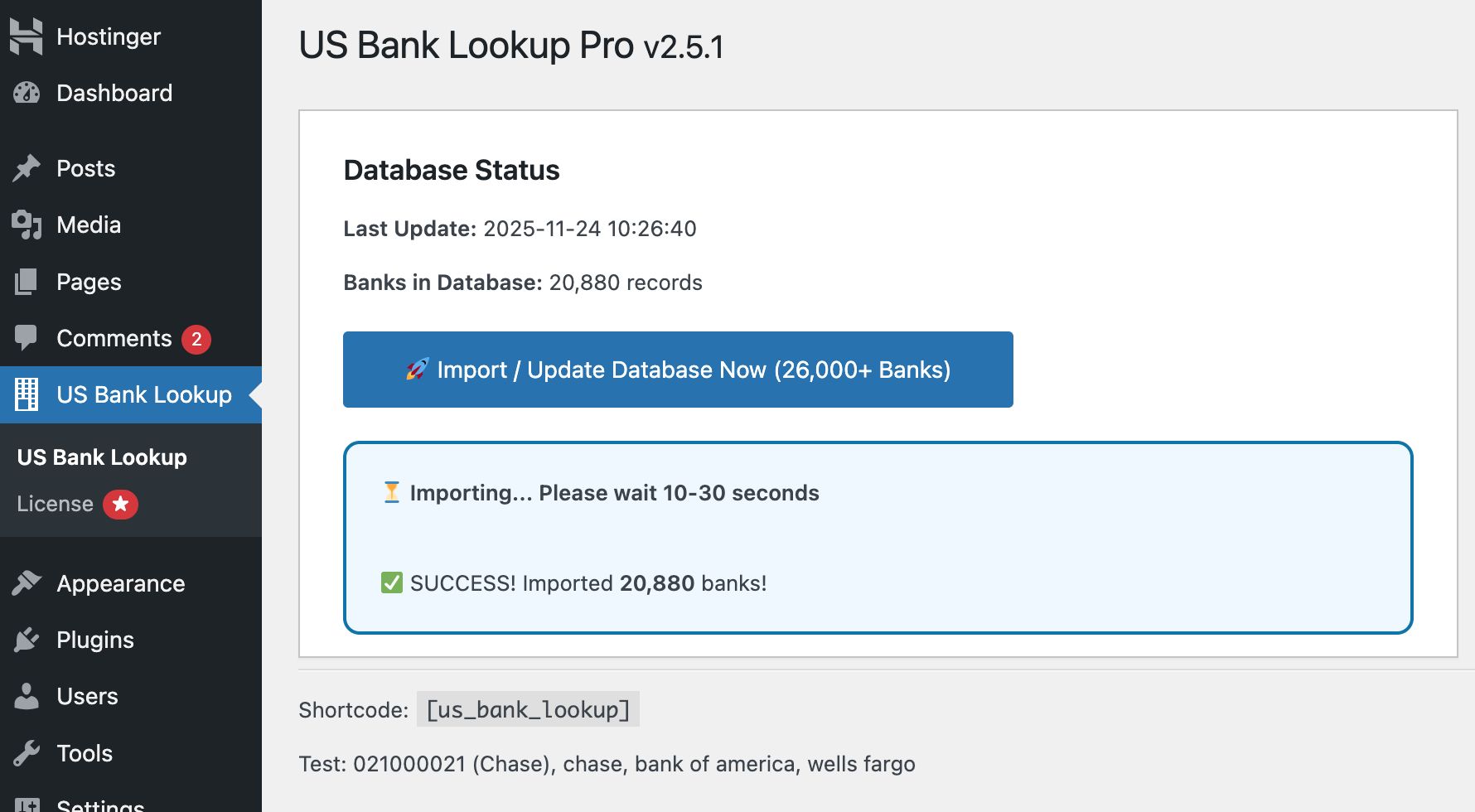Screen dimensions: 1475x812
Task: Click the Comments speech bubble icon
Action: pyautogui.click(x=26, y=337)
